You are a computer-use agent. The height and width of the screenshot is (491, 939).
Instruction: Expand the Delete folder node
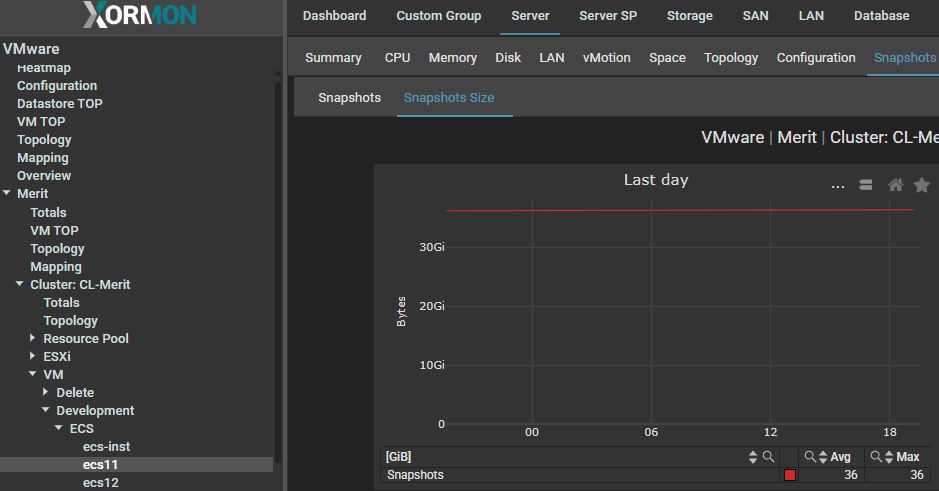46,392
